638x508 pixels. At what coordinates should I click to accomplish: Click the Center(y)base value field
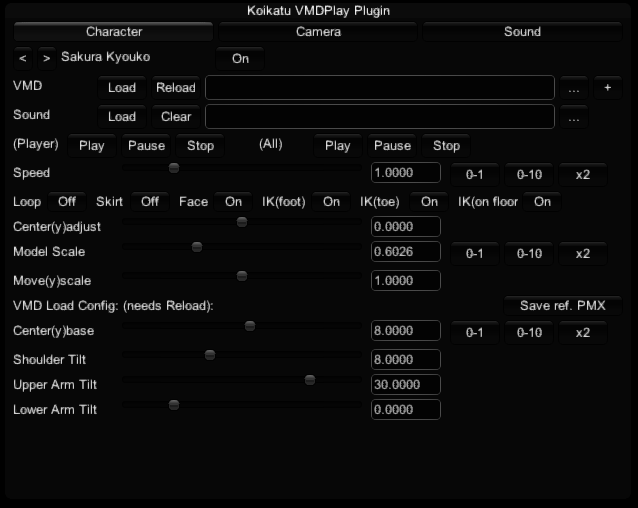coord(406,330)
